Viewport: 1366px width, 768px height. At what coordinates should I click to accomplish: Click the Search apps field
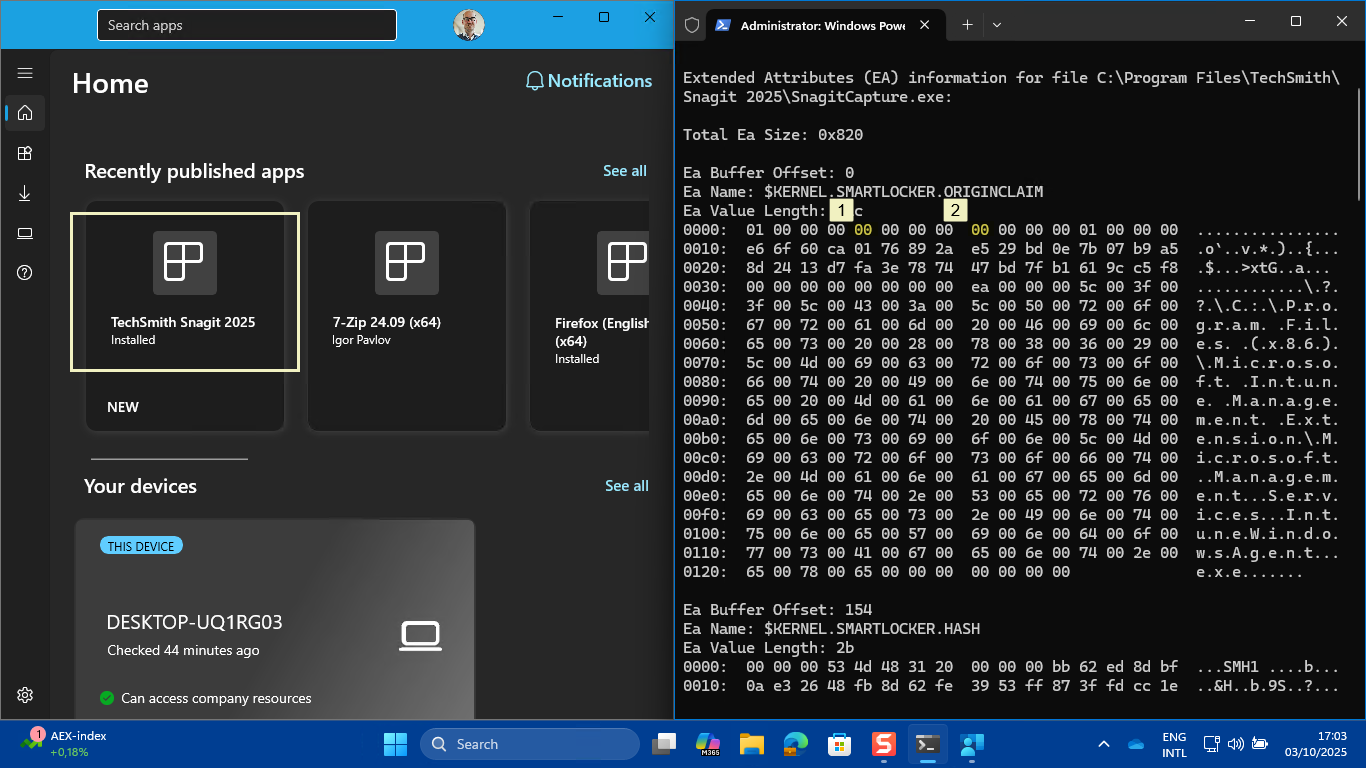pyautogui.click(x=246, y=25)
